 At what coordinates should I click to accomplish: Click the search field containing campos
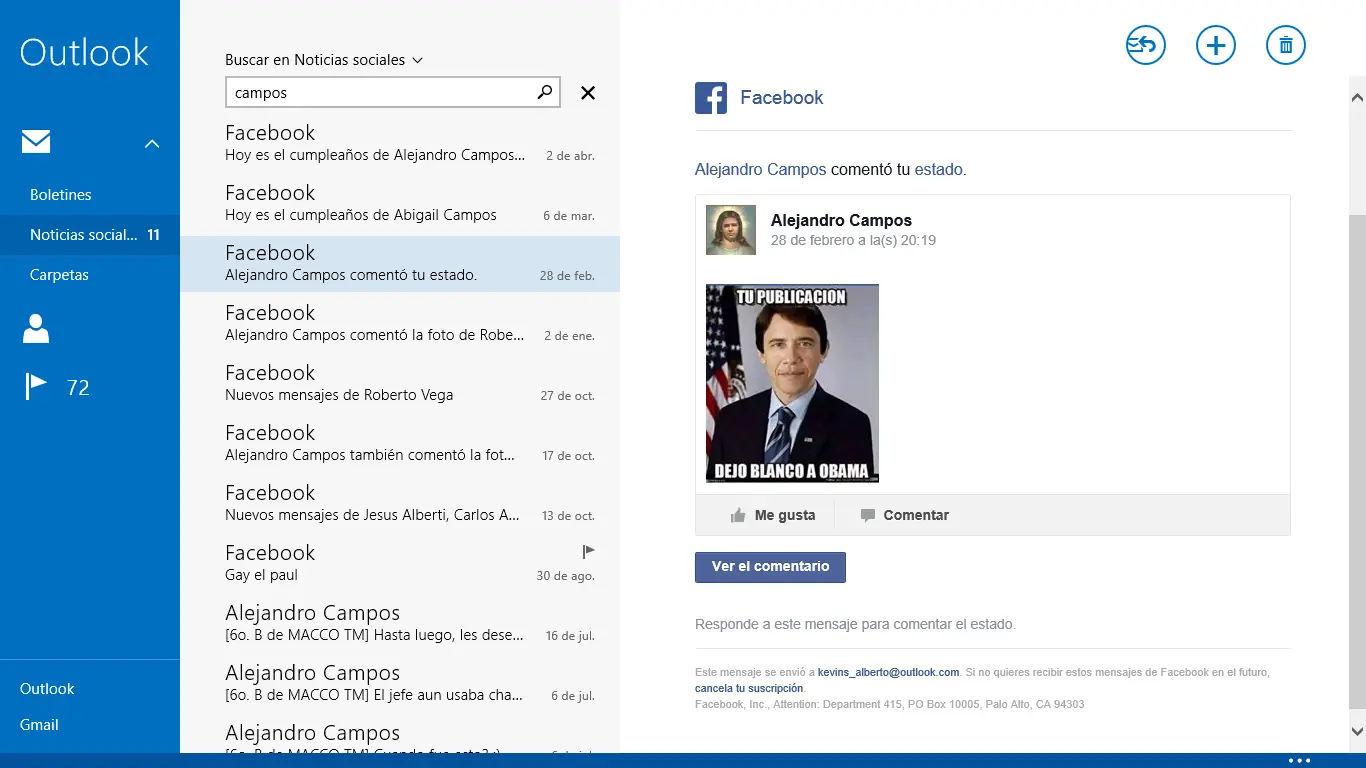[x=392, y=93]
